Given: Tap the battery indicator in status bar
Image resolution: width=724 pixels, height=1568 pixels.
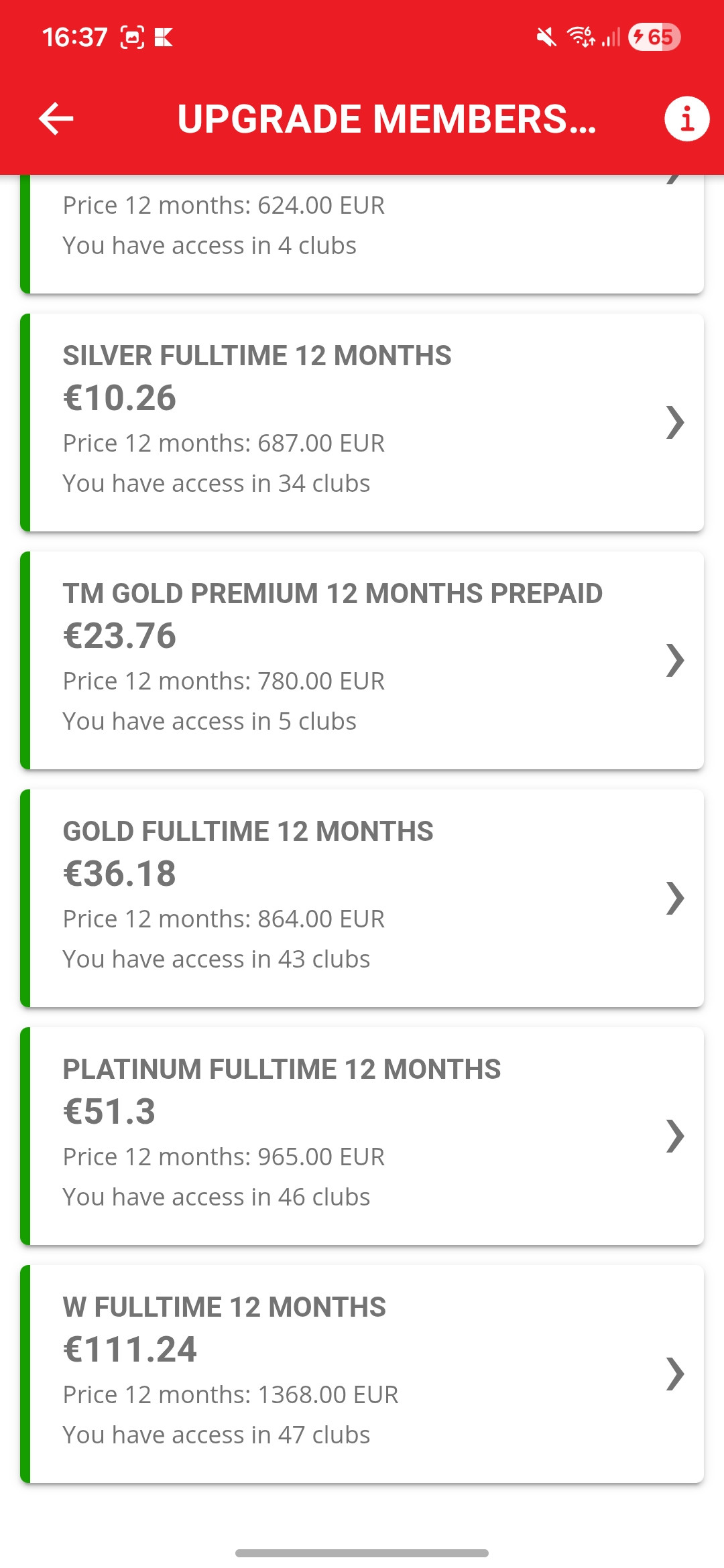Looking at the screenshot, I should click(654, 37).
